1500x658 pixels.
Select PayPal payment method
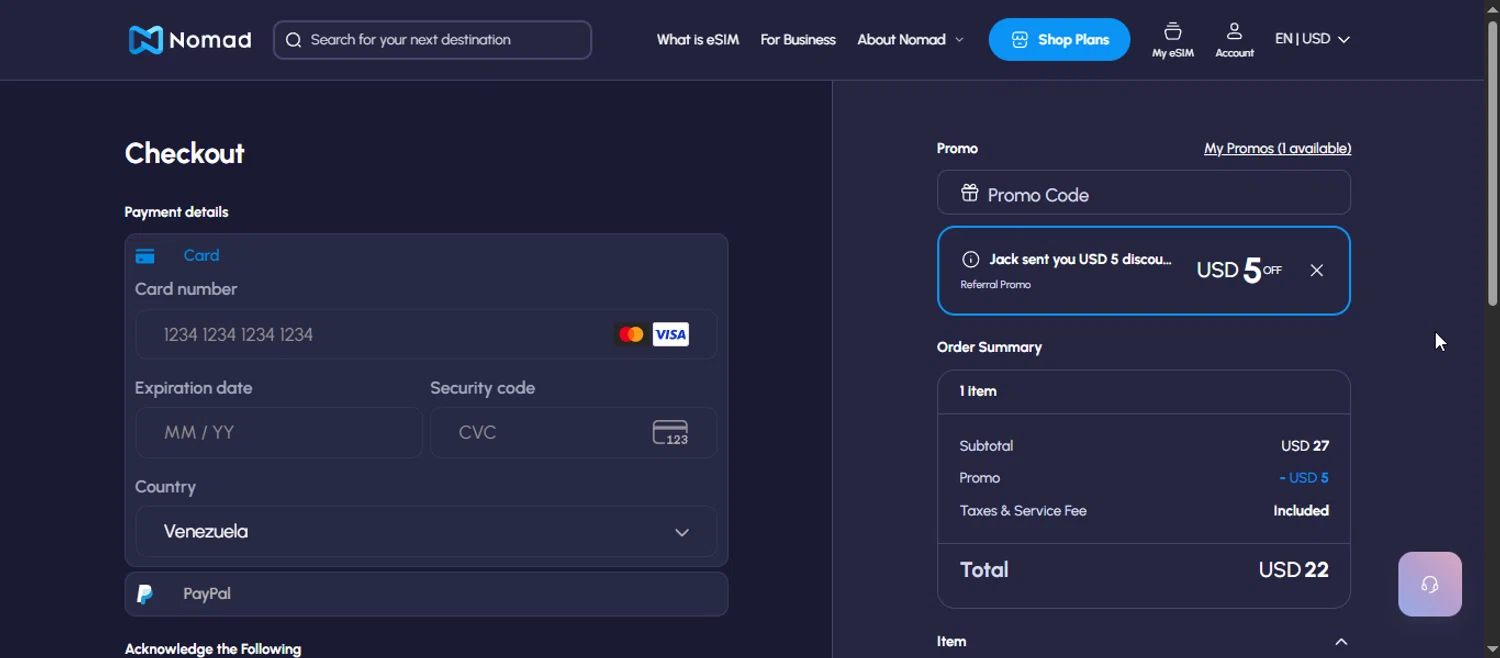[x=206, y=594]
